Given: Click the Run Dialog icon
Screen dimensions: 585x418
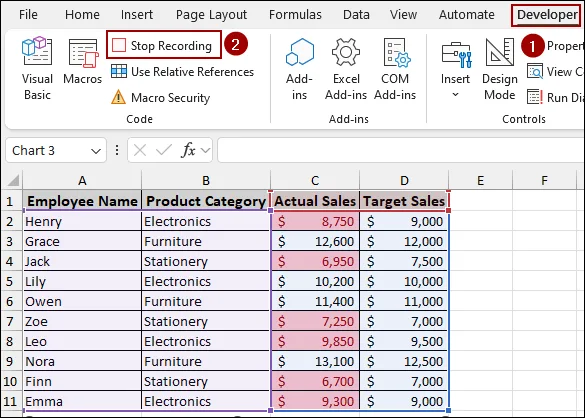Looking at the screenshot, I should click(535, 97).
